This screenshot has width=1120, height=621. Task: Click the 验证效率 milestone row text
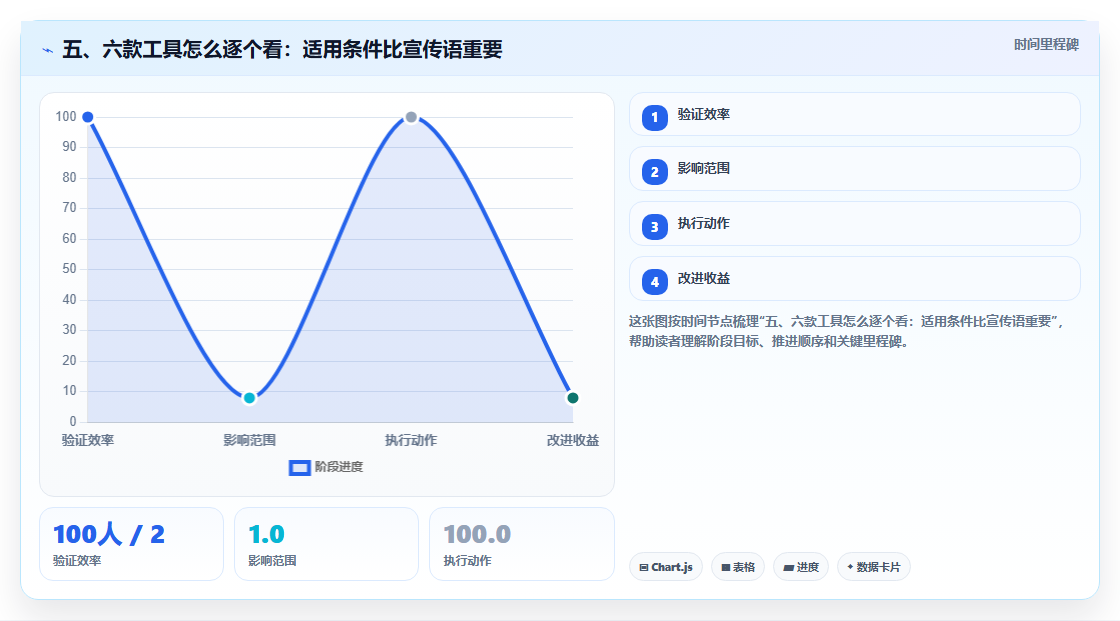click(704, 114)
